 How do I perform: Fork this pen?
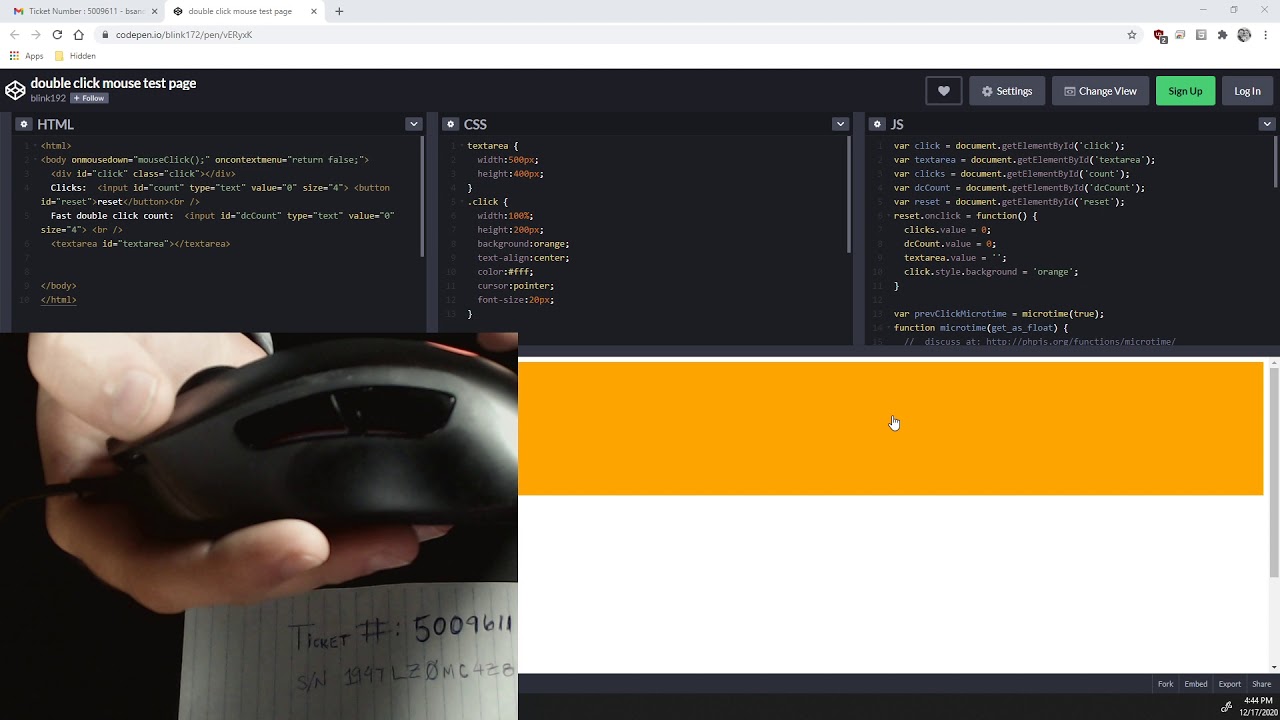point(1165,684)
